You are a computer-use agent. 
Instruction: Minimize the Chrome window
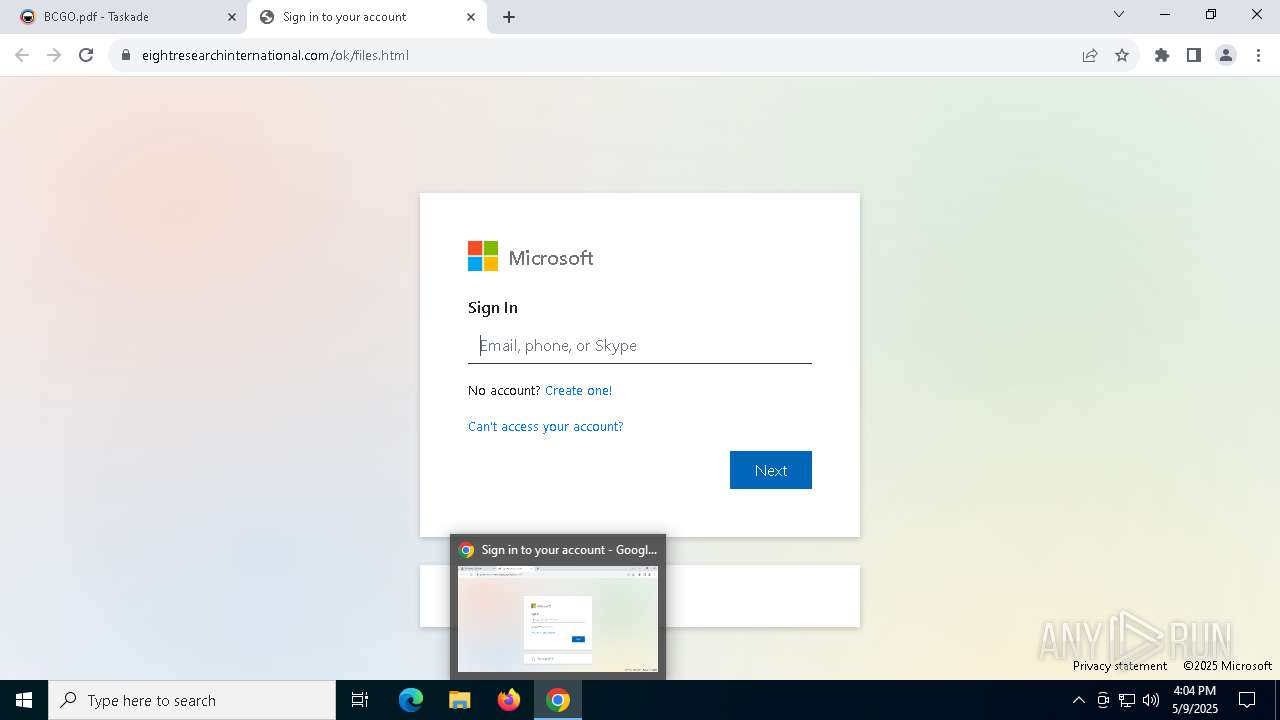(1165, 14)
